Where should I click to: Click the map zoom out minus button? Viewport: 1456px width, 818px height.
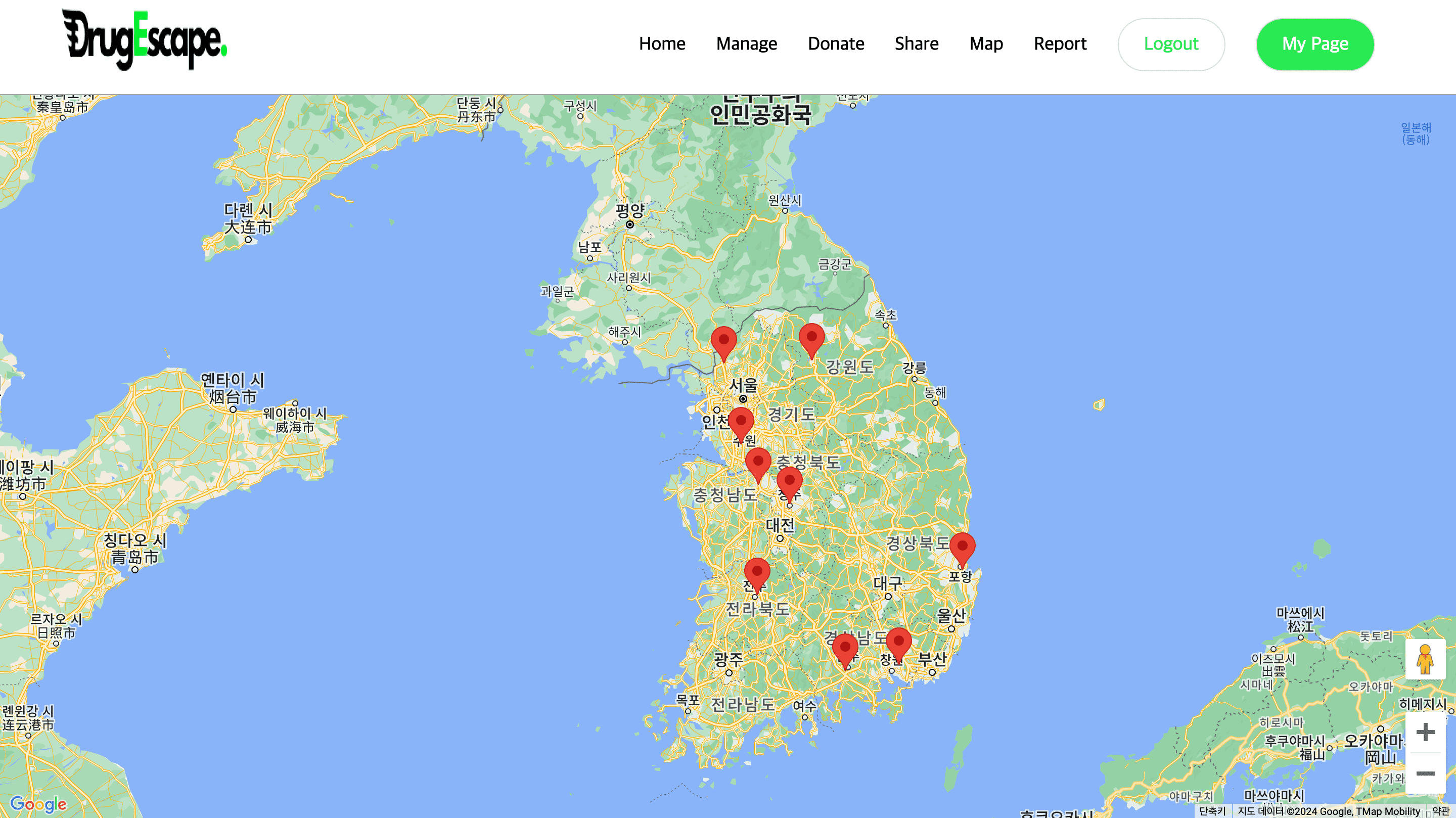(1425, 774)
